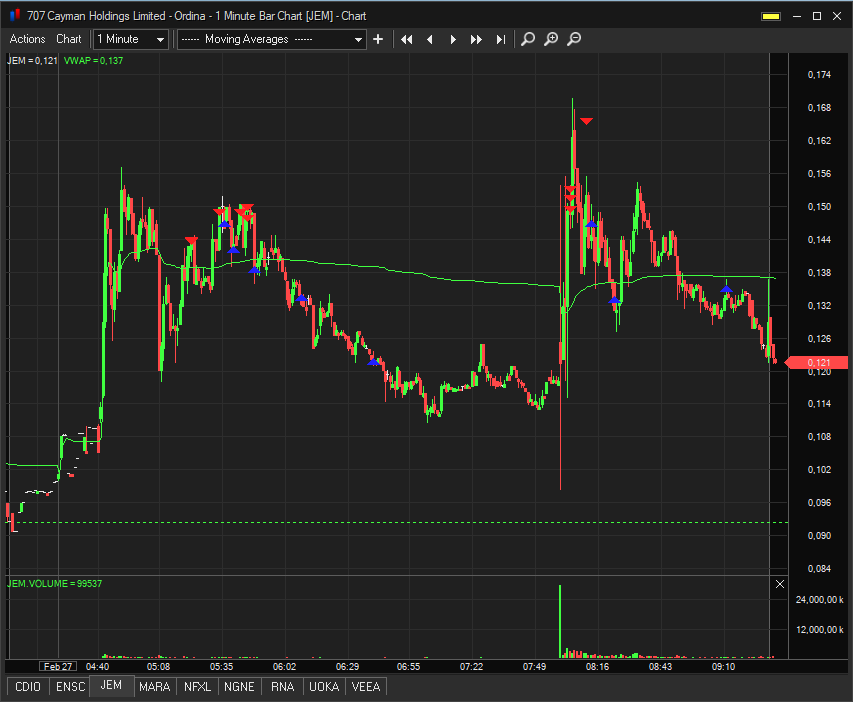The image size is (853, 702).
Task: Click the JEM = 0,121 label
Action: coord(32,60)
